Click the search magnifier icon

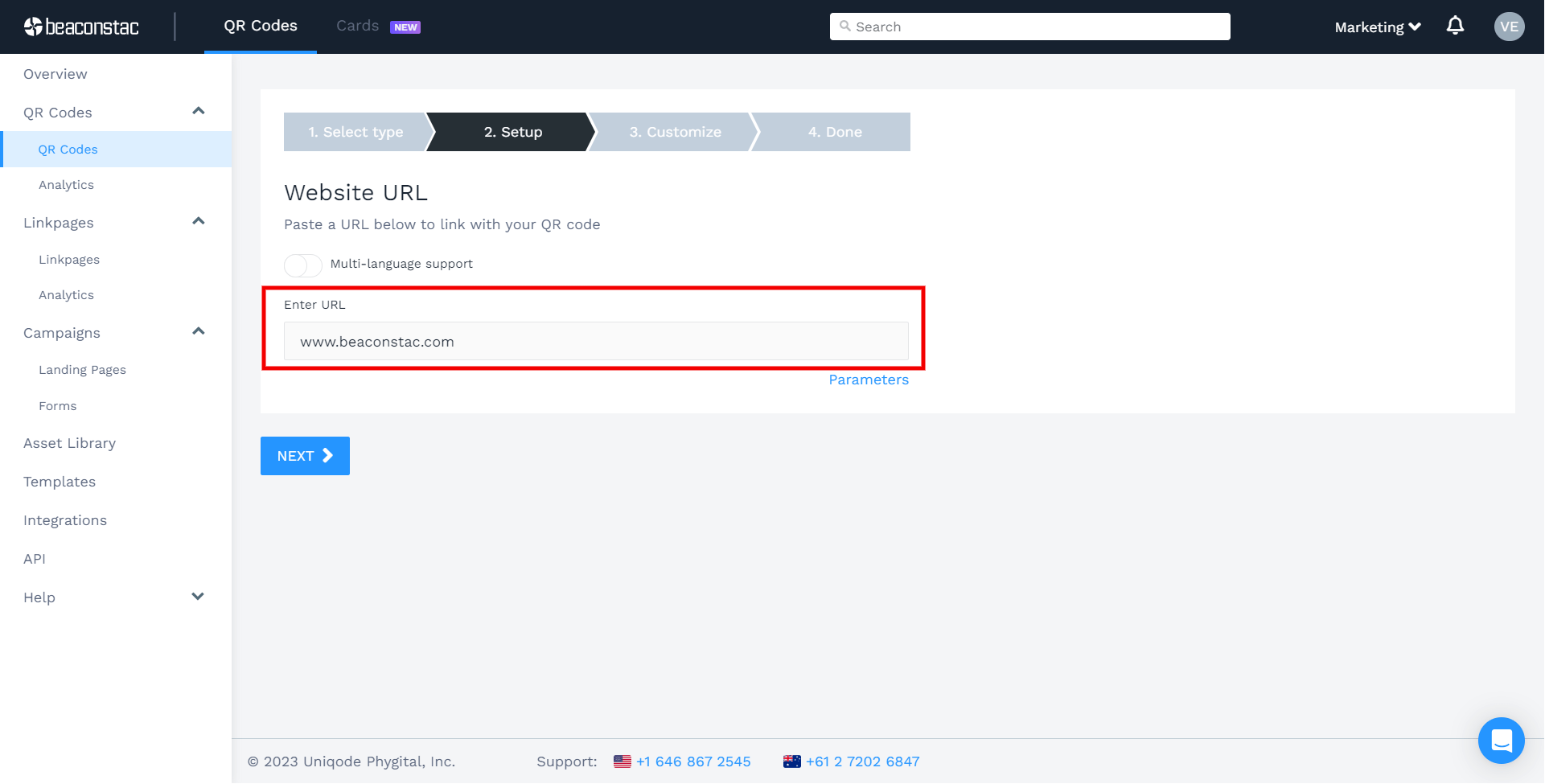click(844, 27)
